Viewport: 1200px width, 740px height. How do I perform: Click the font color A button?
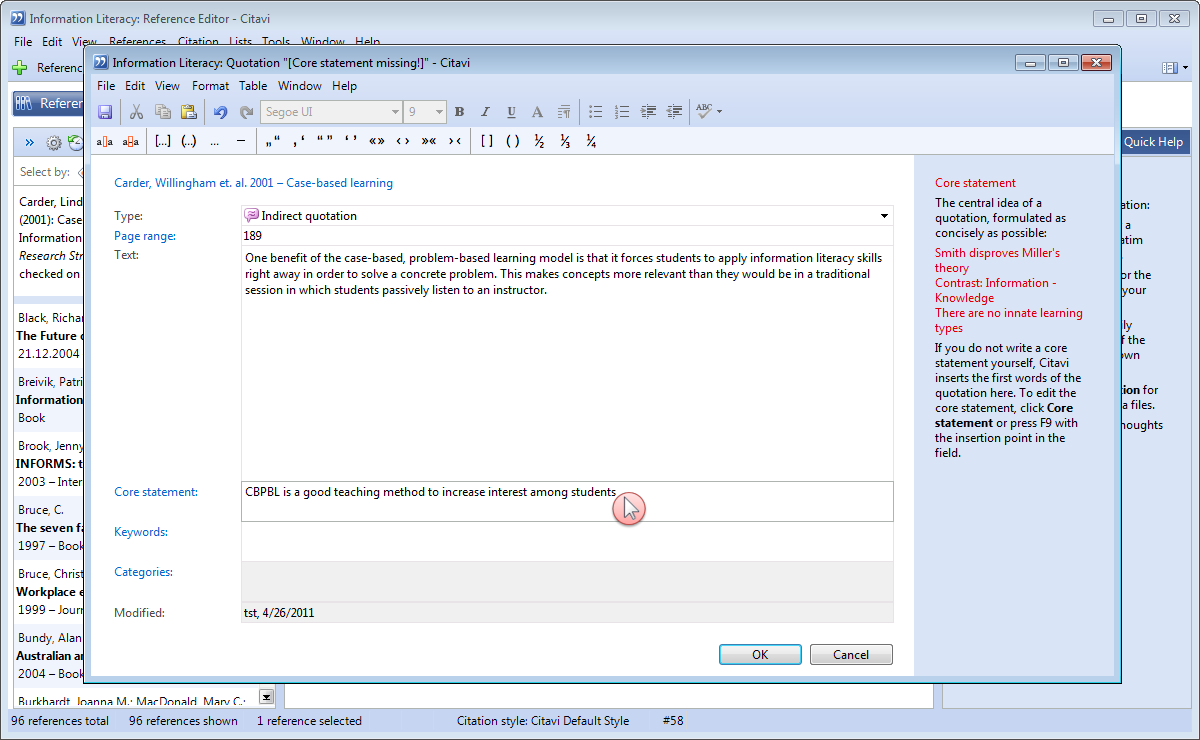click(x=537, y=112)
